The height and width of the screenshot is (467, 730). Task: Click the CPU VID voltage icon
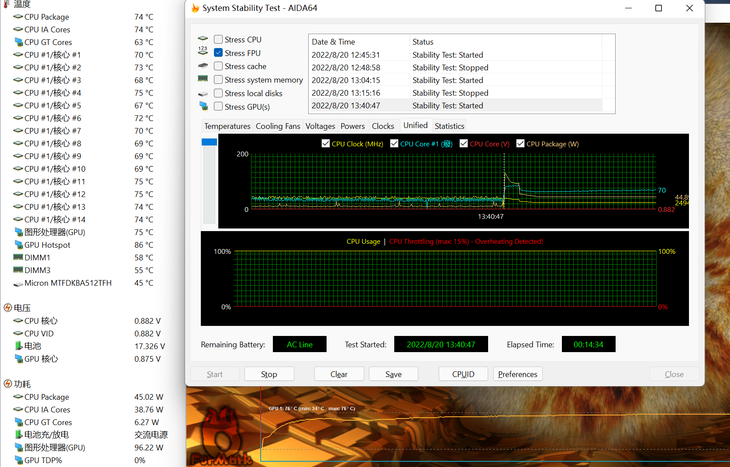(x=18, y=333)
